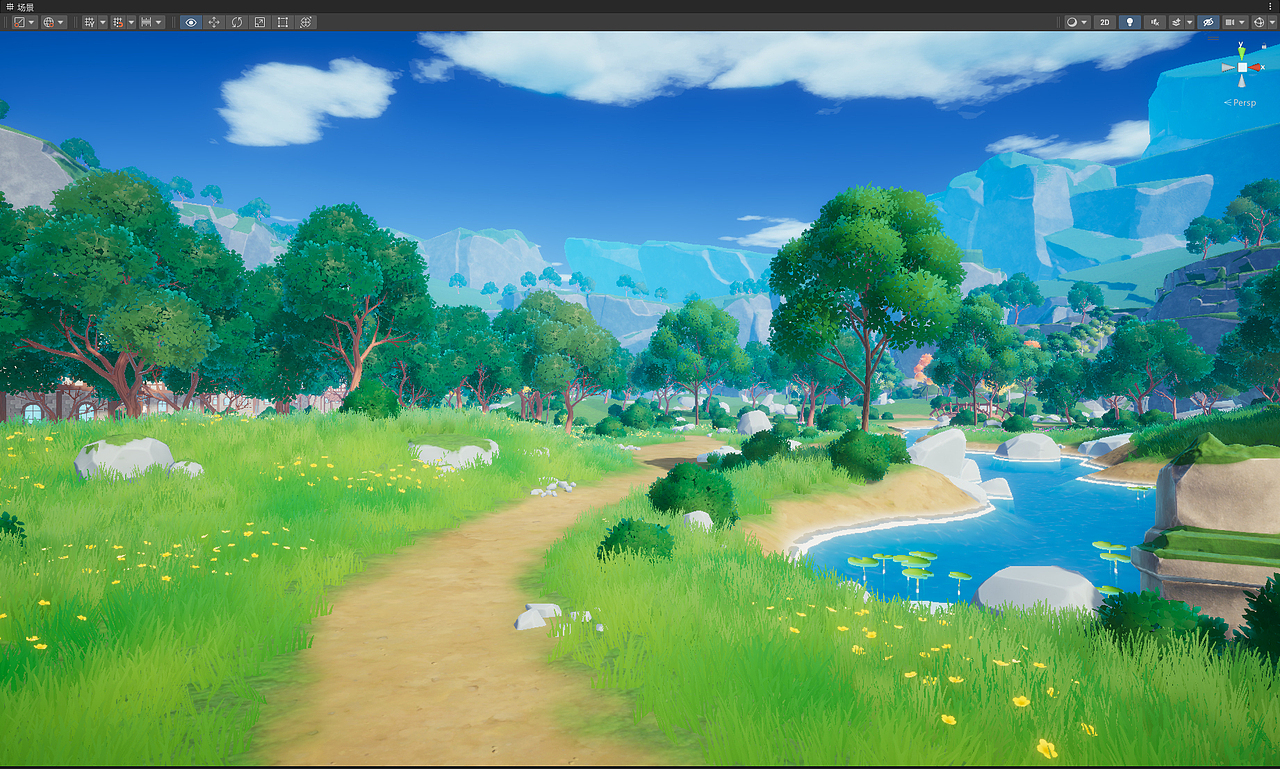Toggle scene lighting lightbulb button
Viewport: 1280px width, 769px height.
point(1130,22)
